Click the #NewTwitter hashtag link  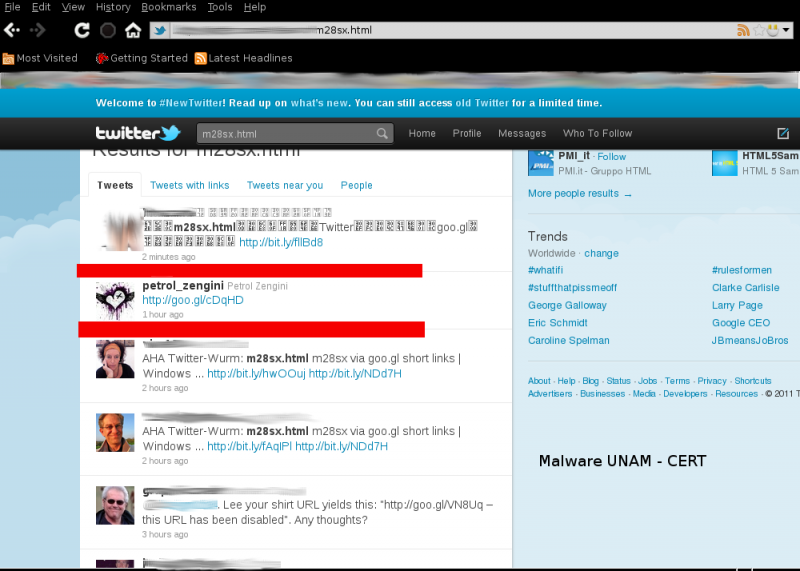[192, 103]
